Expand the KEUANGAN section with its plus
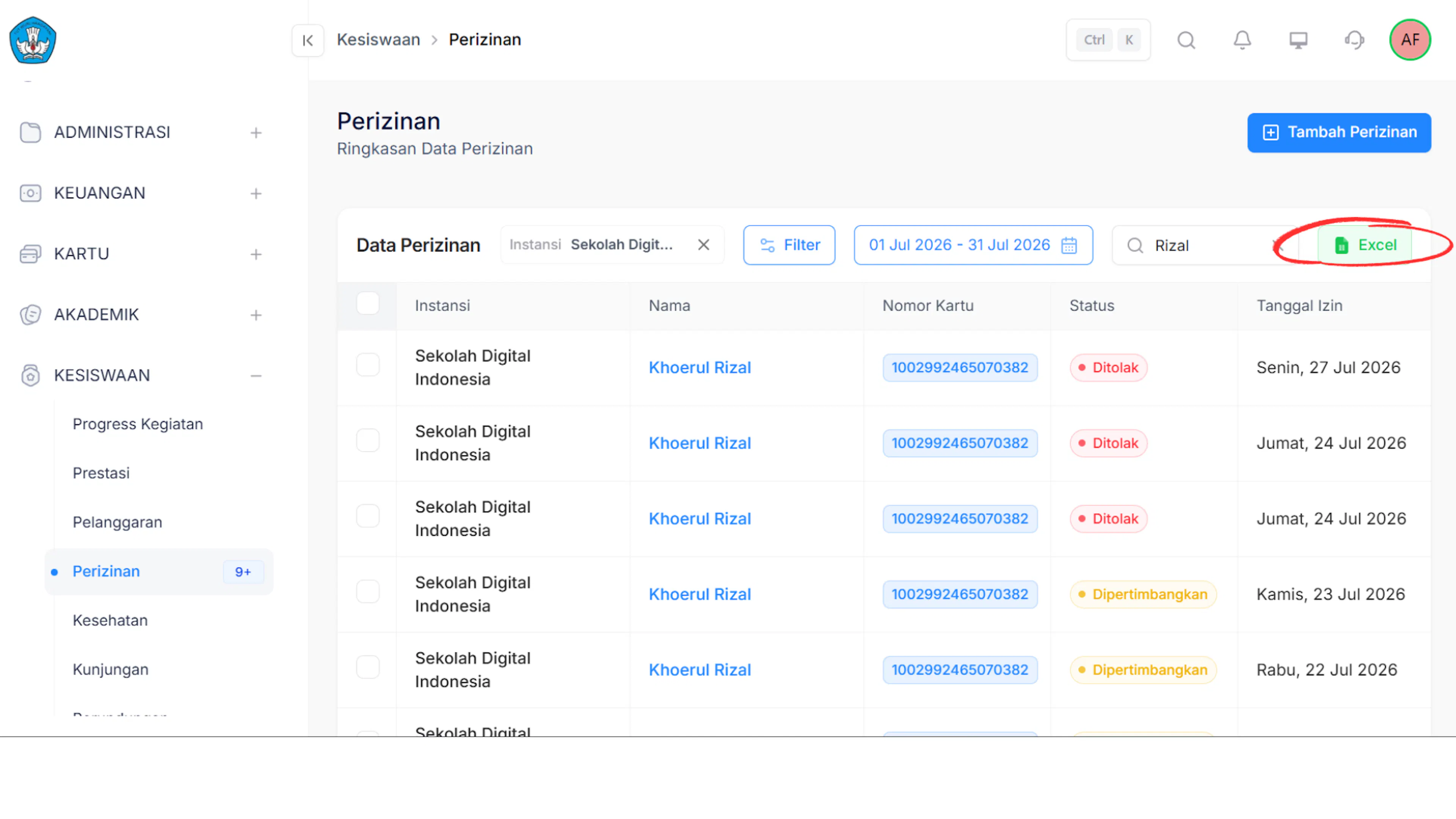1456x819 pixels. [256, 194]
